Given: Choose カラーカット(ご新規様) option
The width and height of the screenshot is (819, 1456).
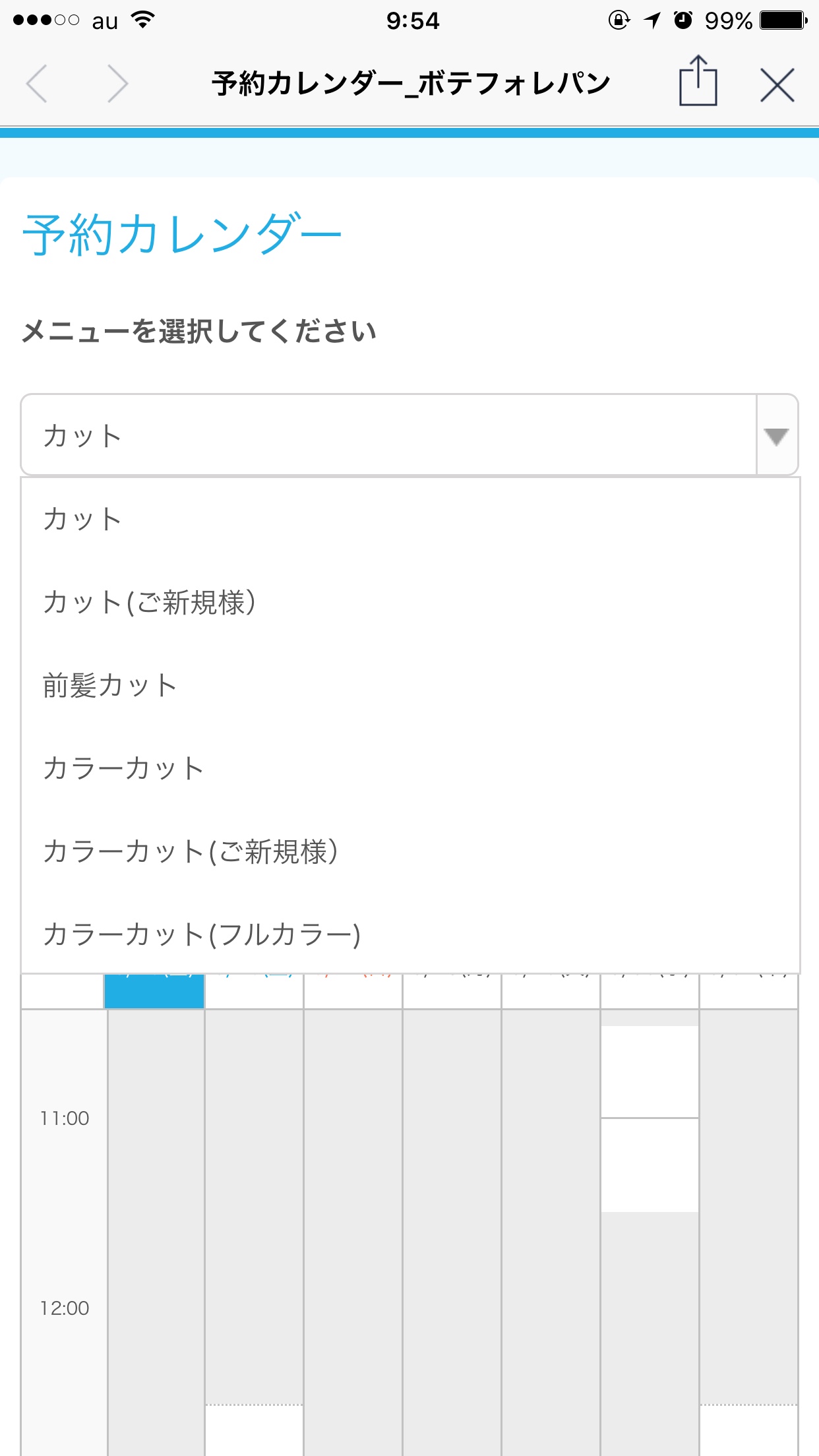Looking at the screenshot, I should click(191, 852).
